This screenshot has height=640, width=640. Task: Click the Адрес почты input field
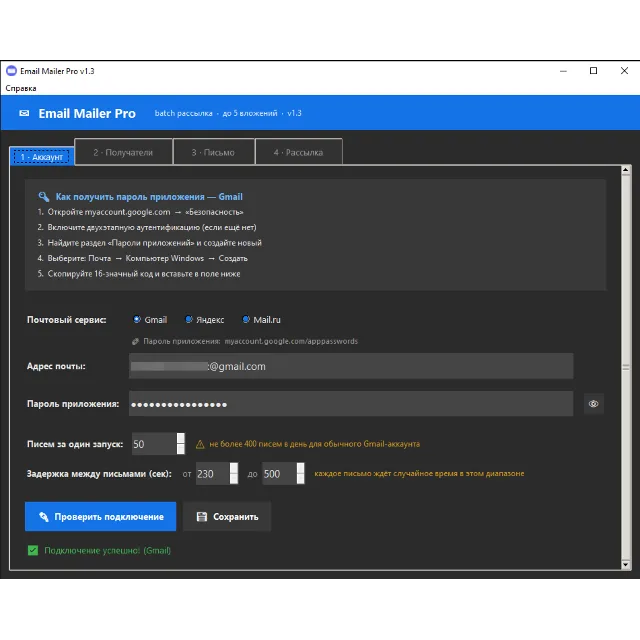coord(351,366)
